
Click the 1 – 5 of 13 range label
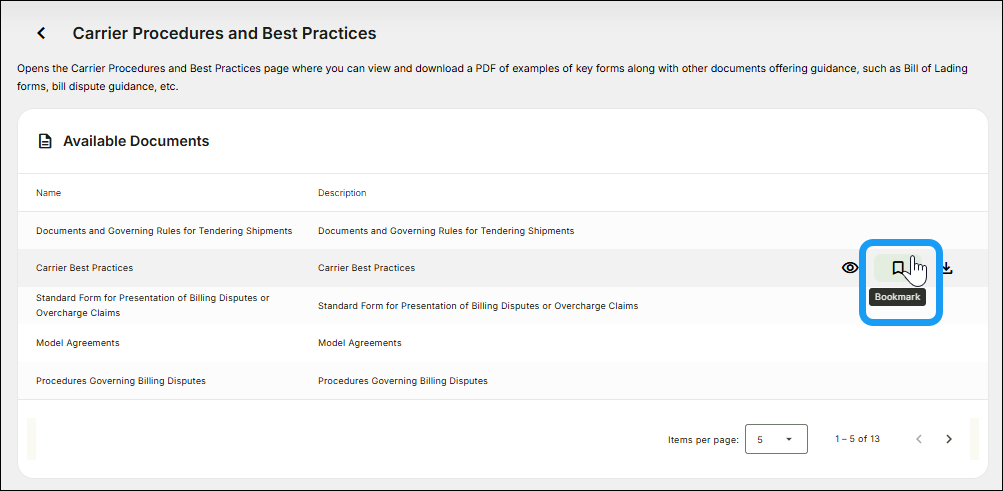[x=857, y=439]
